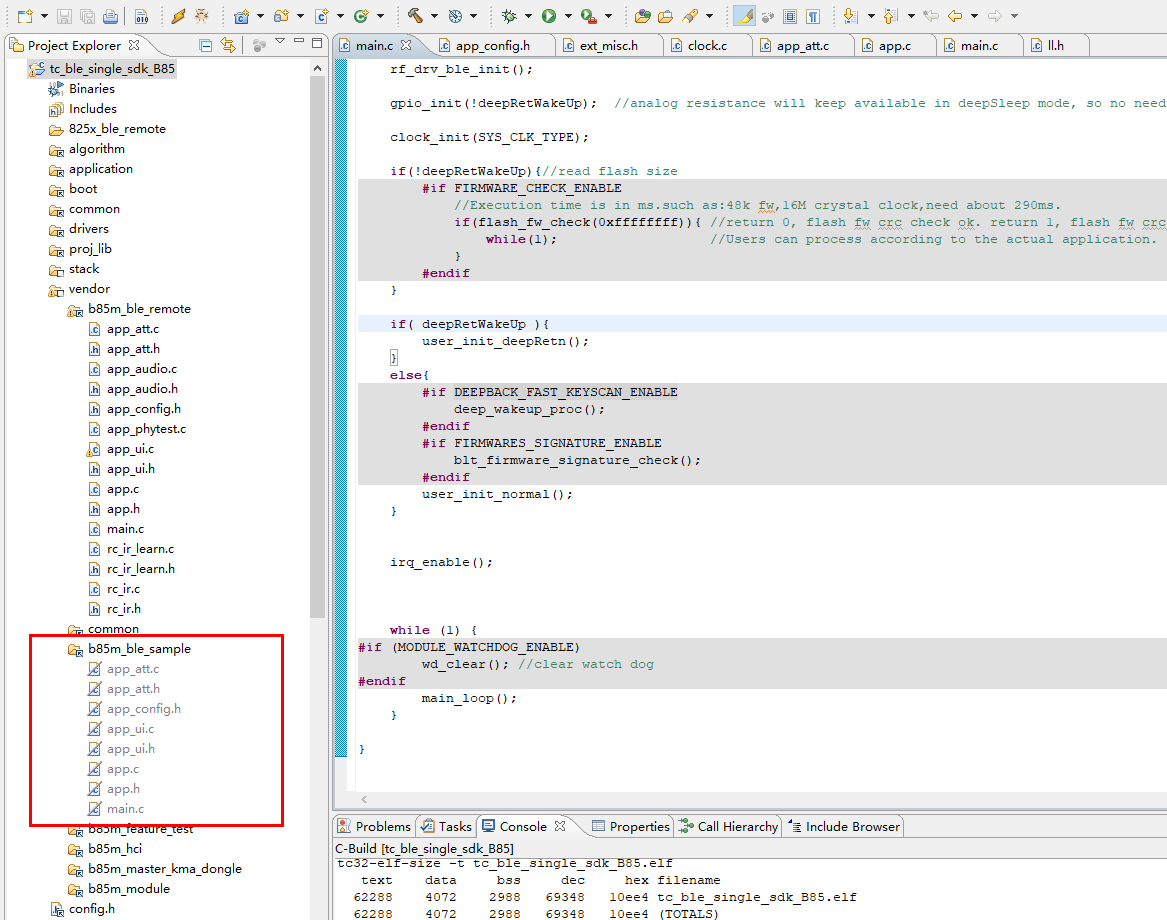Click the Search flashlight icon

click(x=690, y=16)
